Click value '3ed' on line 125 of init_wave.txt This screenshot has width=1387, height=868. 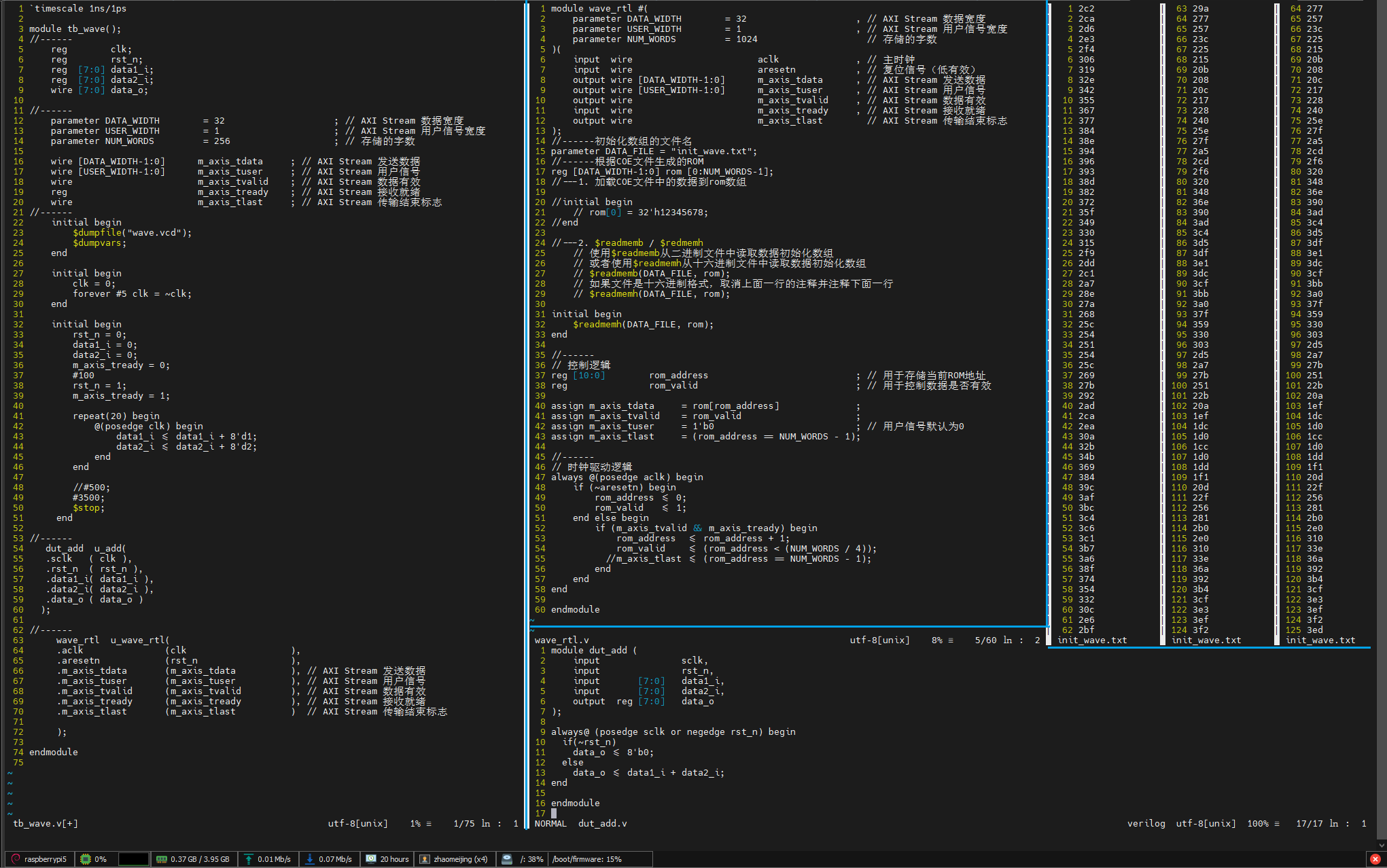tap(1315, 630)
